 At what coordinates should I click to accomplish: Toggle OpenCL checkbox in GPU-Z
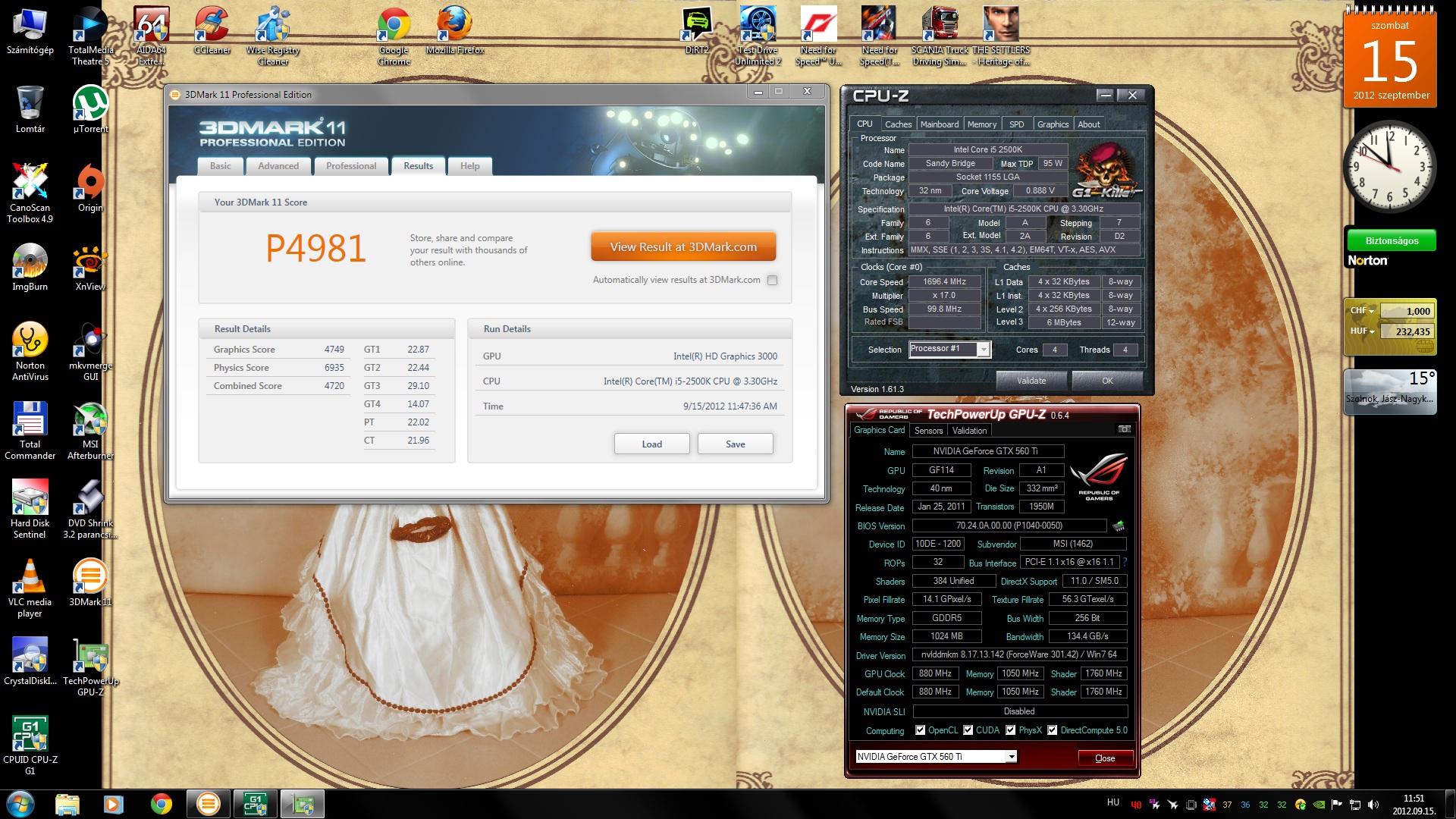tap(920, 730)
